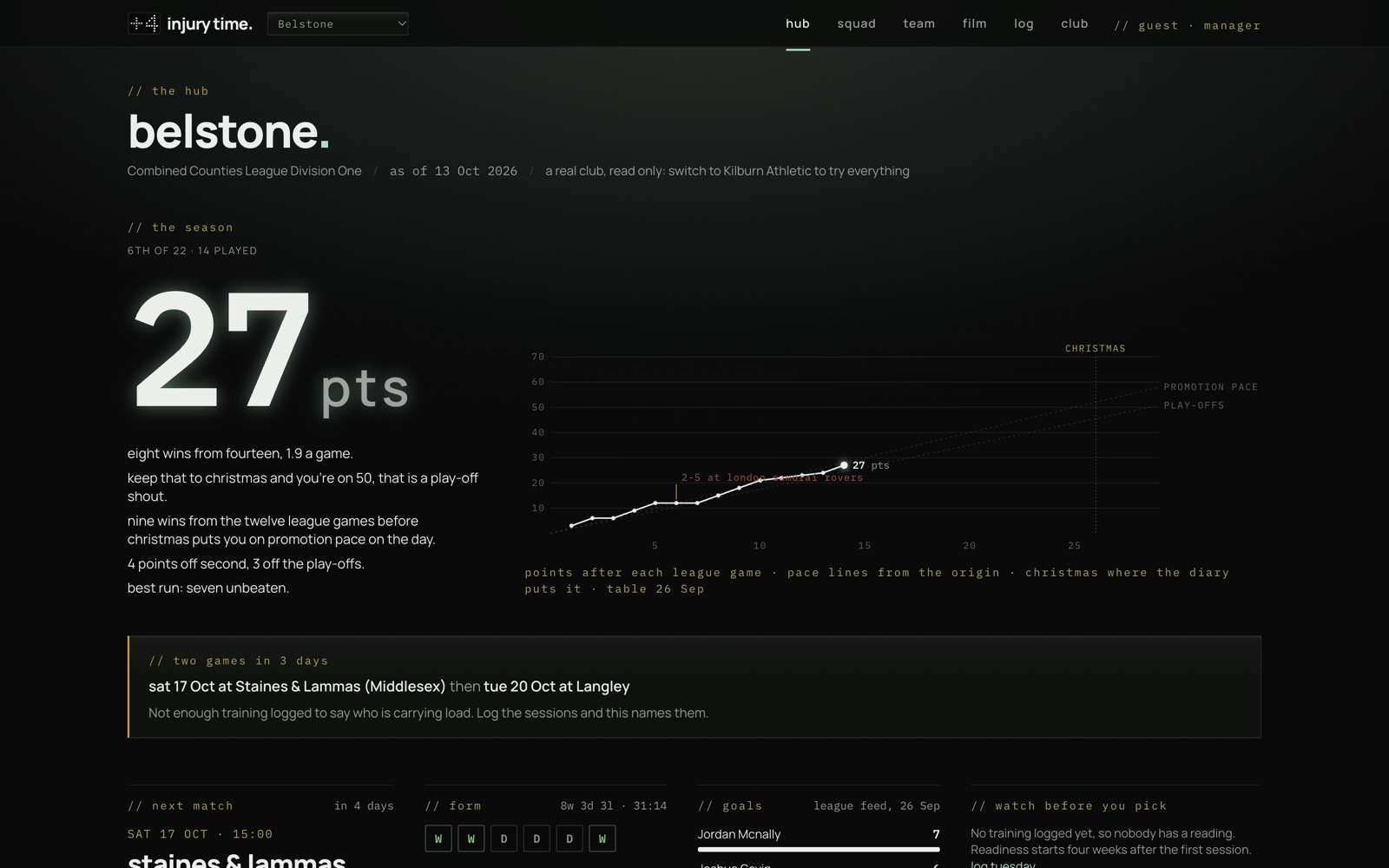
Task: Click the 'No training logged yet' message
Action: pyautogui.click(x=1110, y=841)
